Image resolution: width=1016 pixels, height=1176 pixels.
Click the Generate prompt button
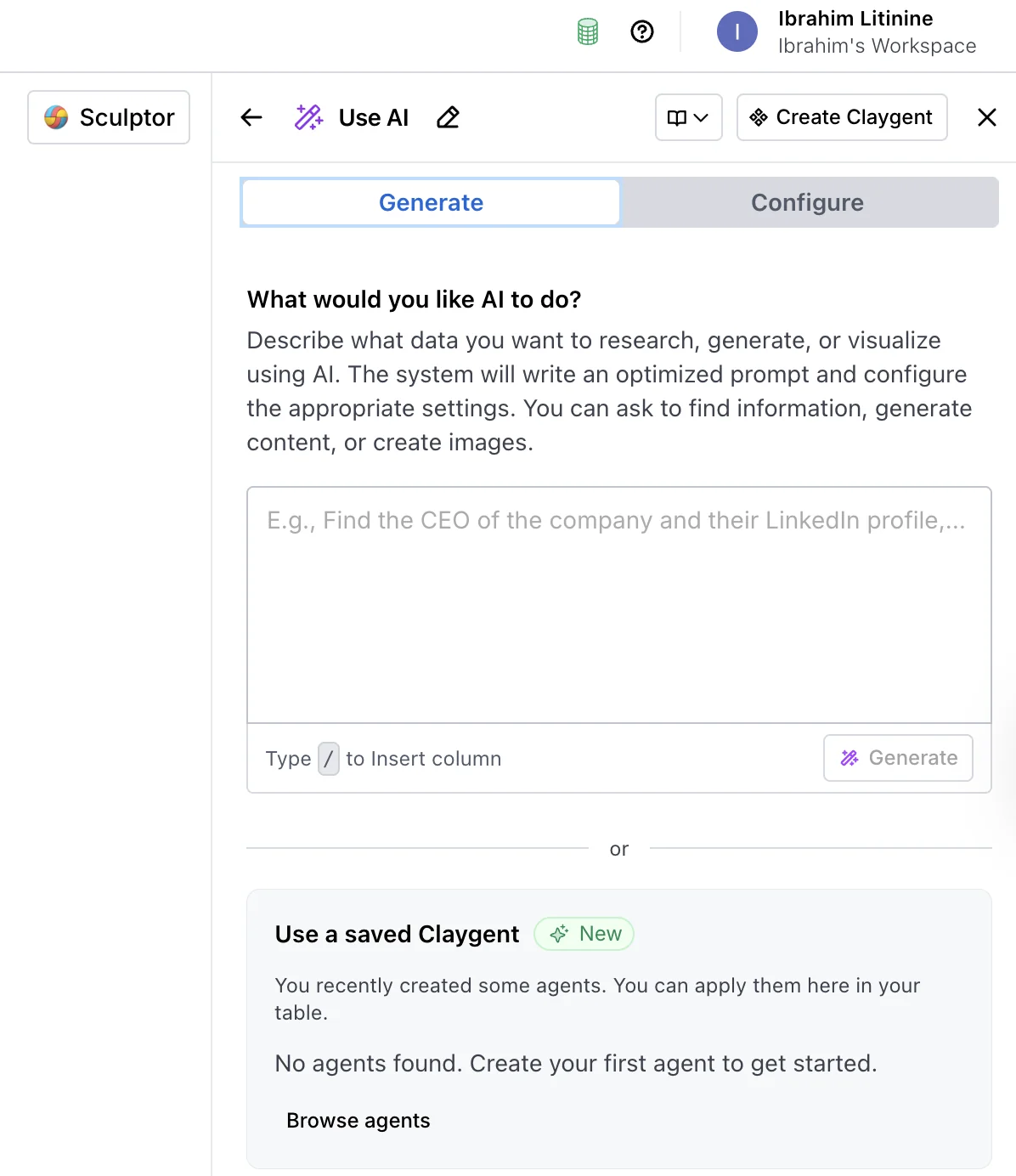[898, 758]
